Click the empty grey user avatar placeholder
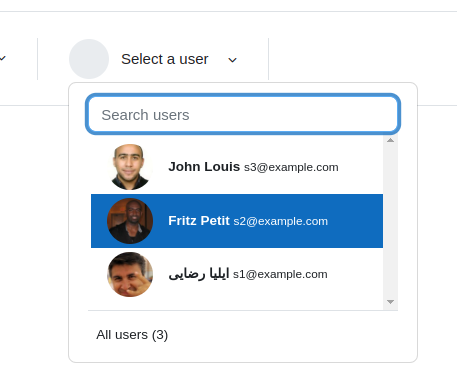 (x=89, y=59)
